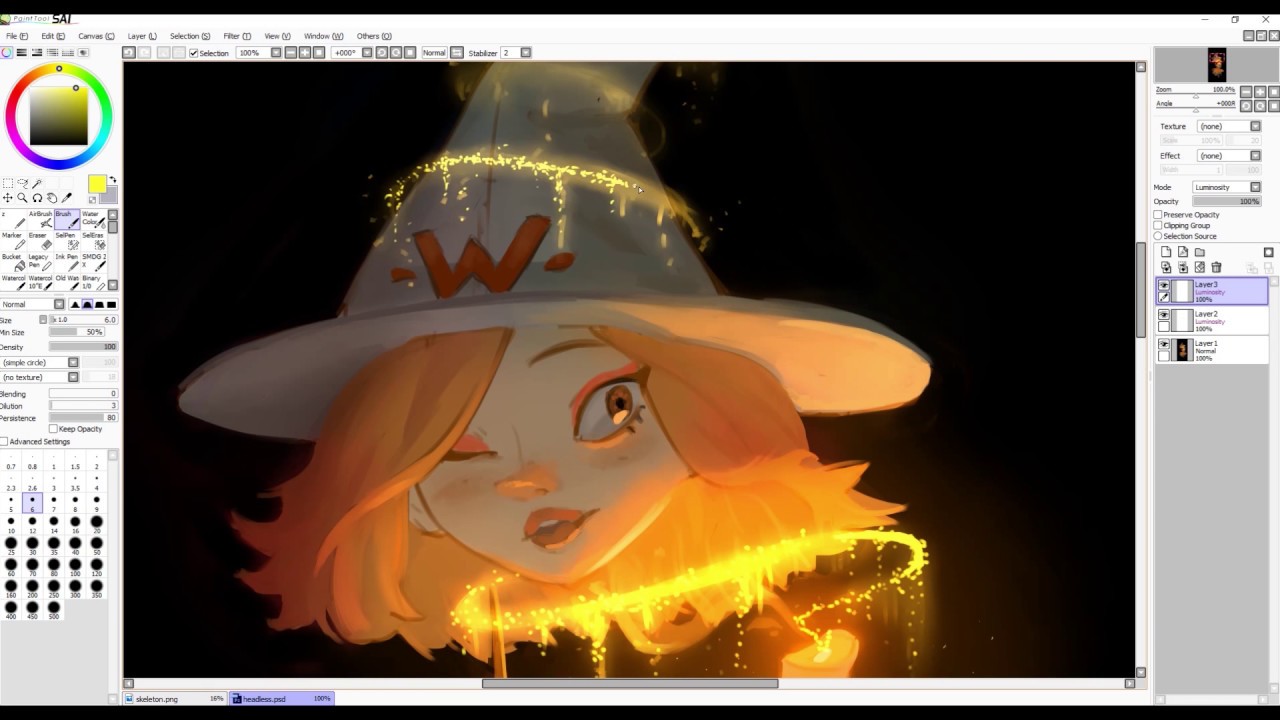Image resolution: width=1280 pixels, height=720 pixels.
Task: Click the horizontal canvas scrollbar
Action: [630, 684]
